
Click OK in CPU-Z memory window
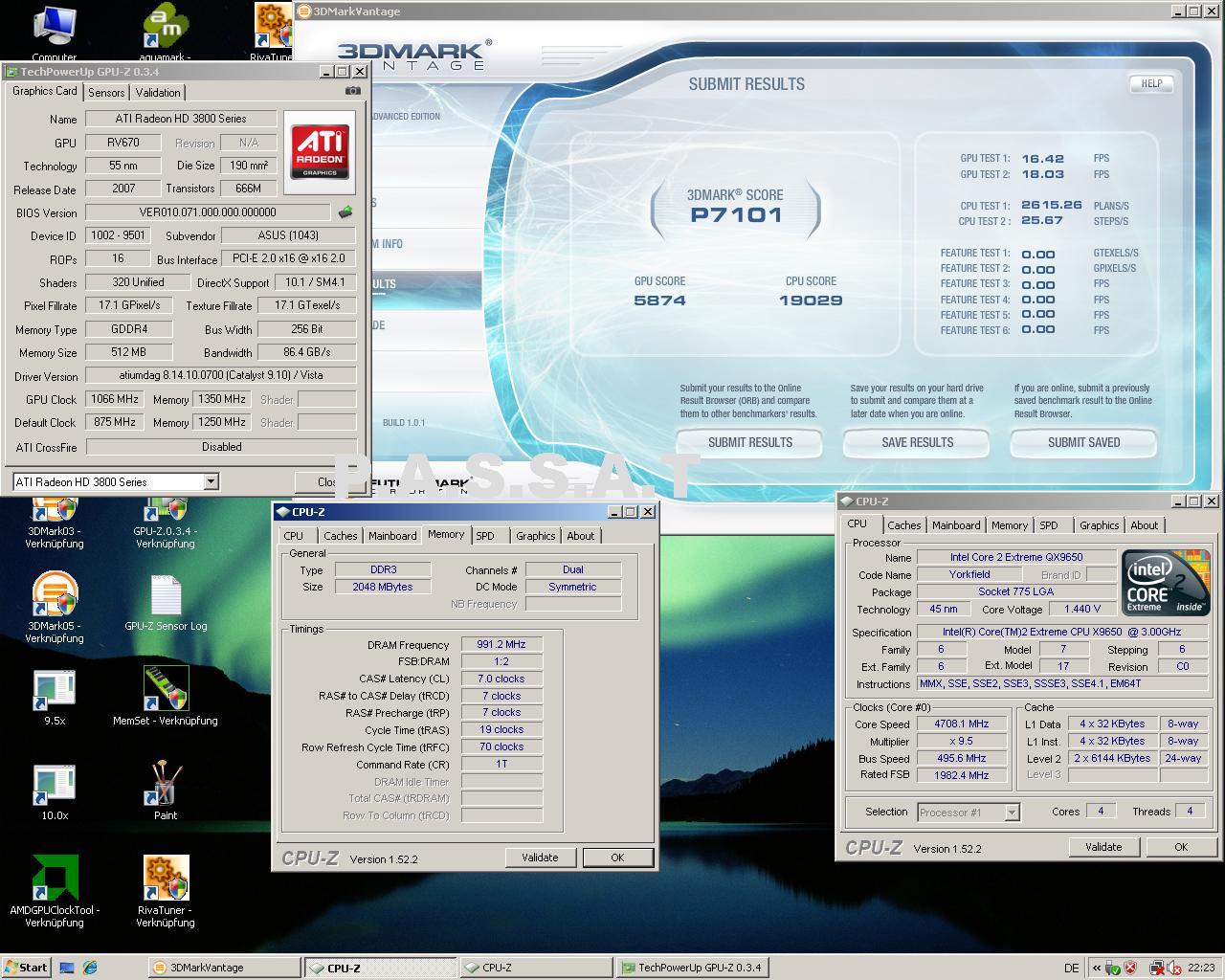(x=617, y=857)
